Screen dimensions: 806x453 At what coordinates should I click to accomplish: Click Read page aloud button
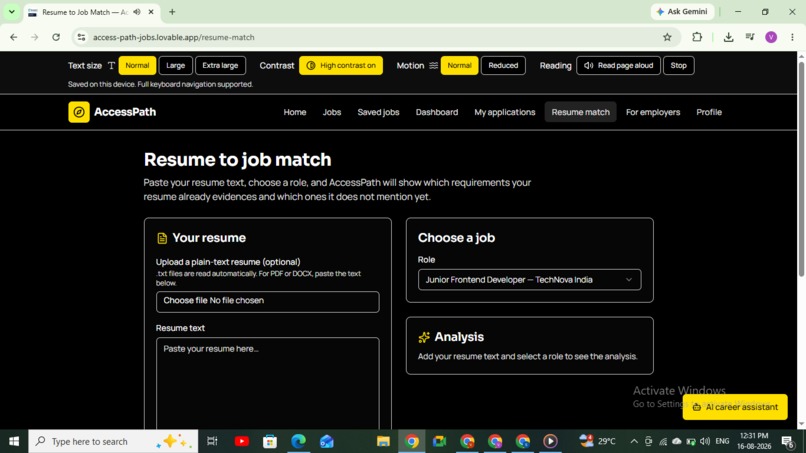tap(618, 65)
